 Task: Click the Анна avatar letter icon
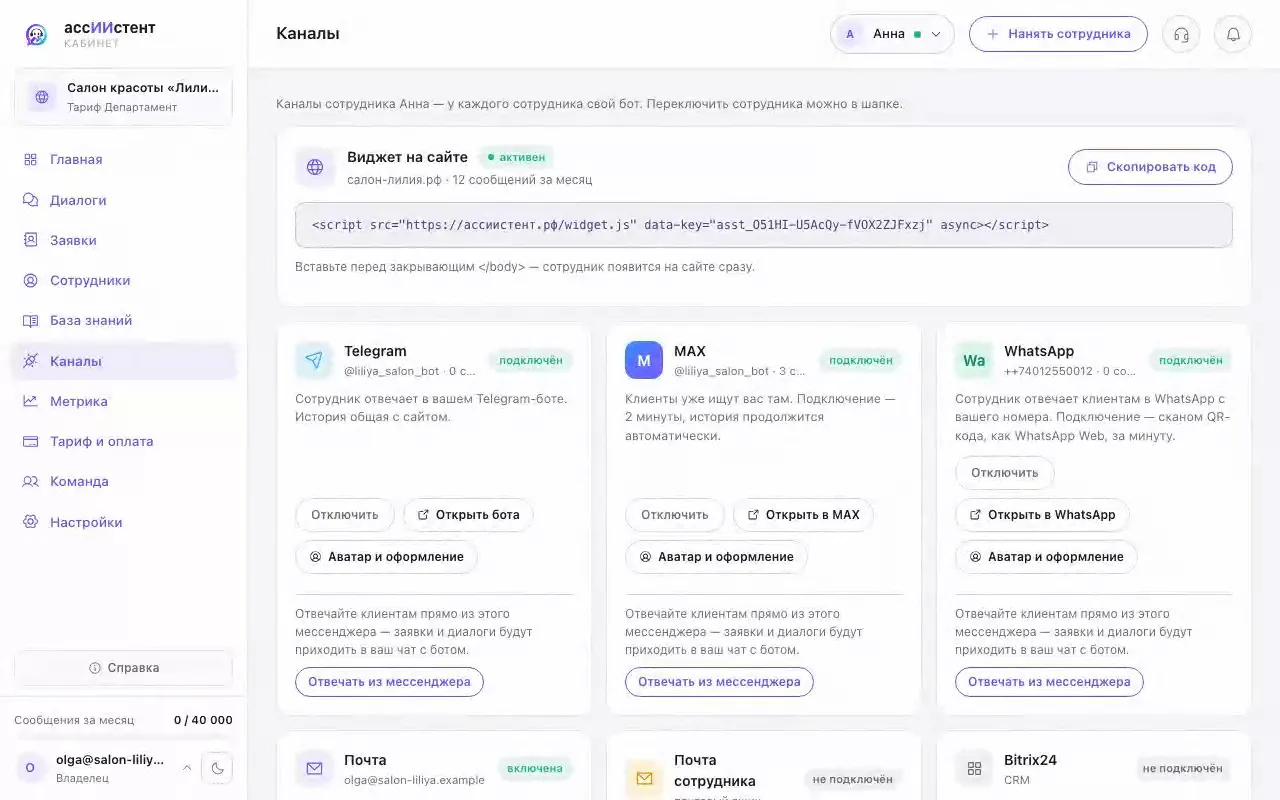tap(850, 34)
